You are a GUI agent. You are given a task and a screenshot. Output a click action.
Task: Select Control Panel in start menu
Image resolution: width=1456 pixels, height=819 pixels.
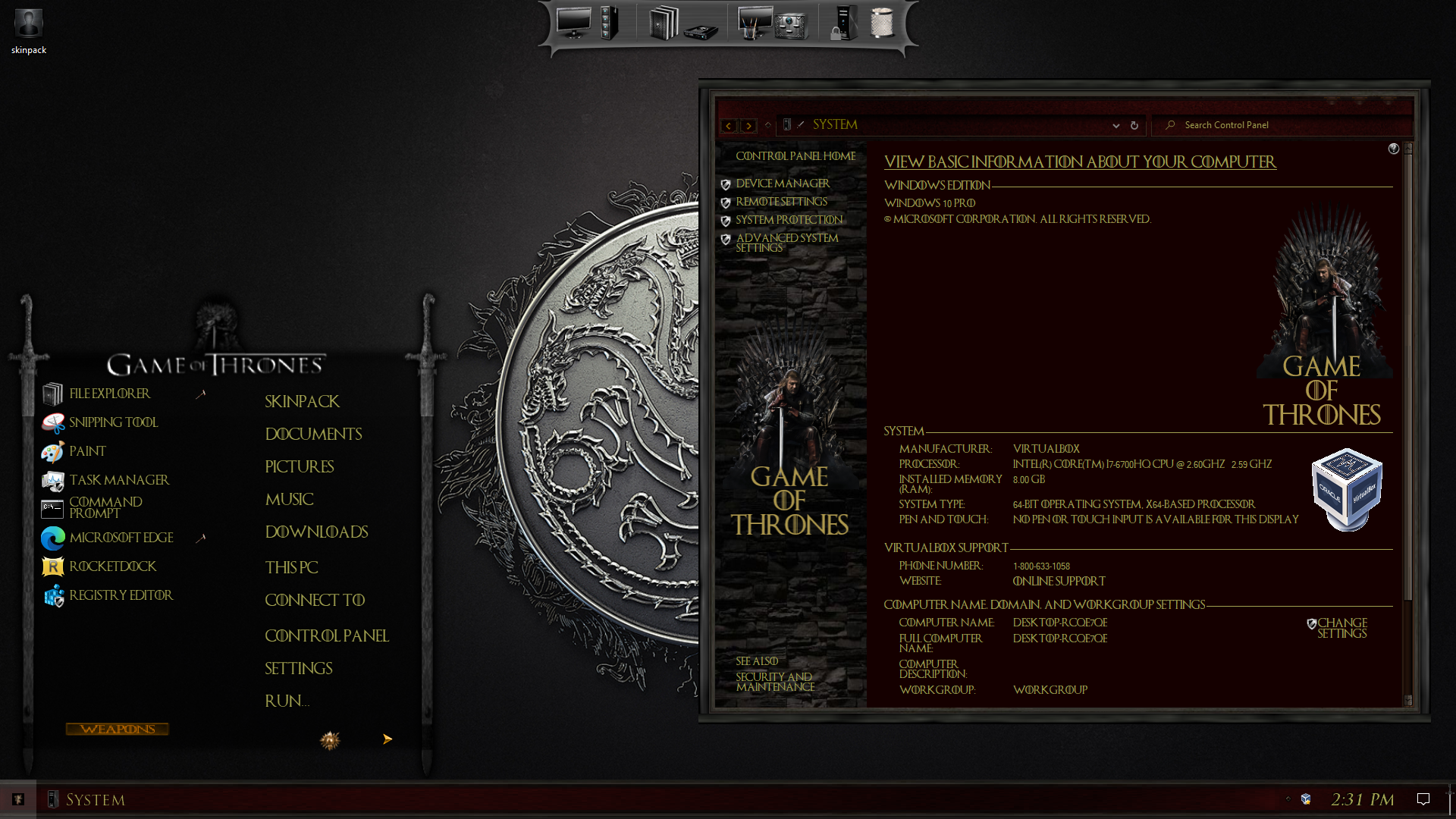326,635
